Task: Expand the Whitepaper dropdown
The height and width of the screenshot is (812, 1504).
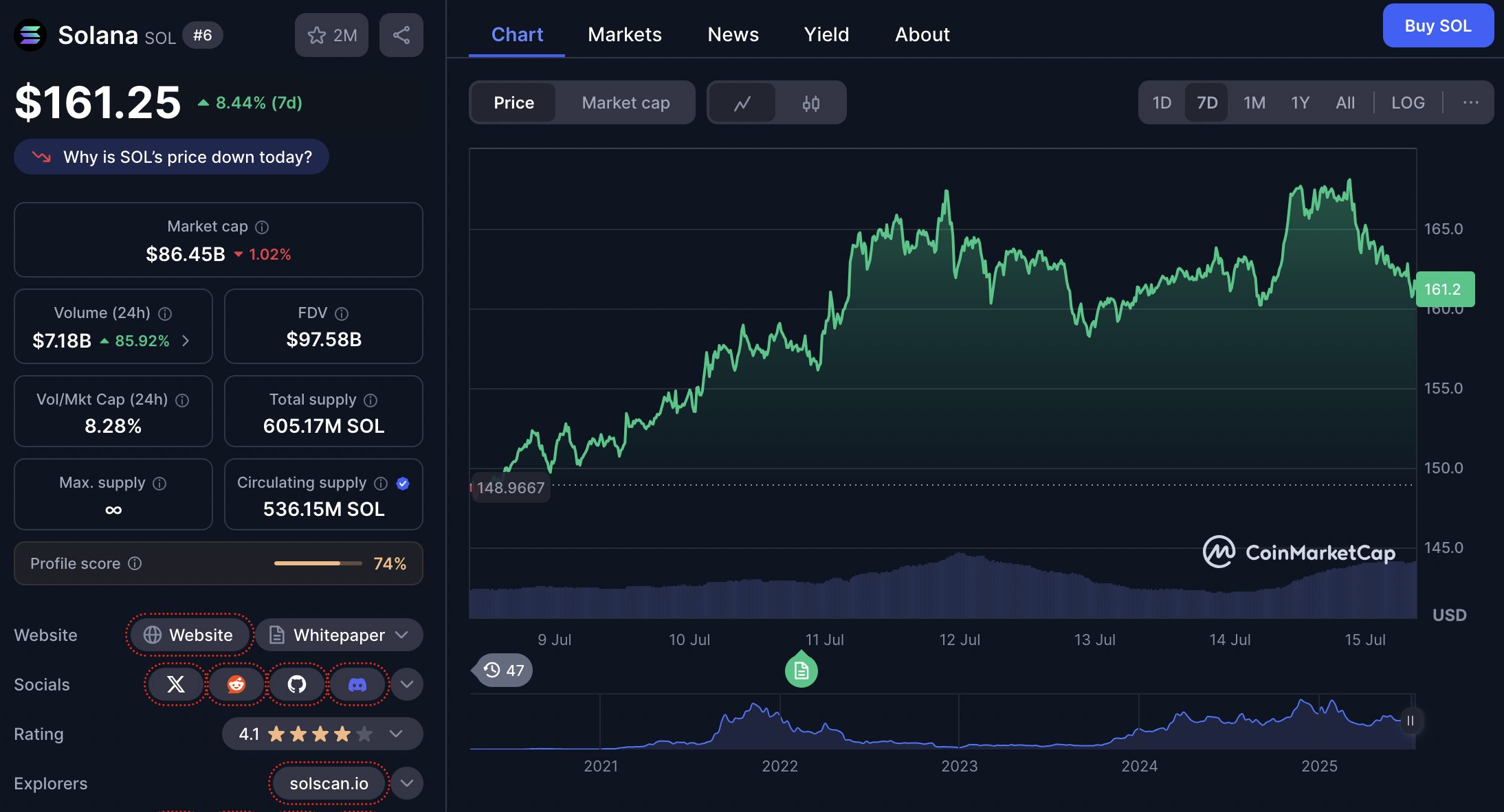Action: 340,635
